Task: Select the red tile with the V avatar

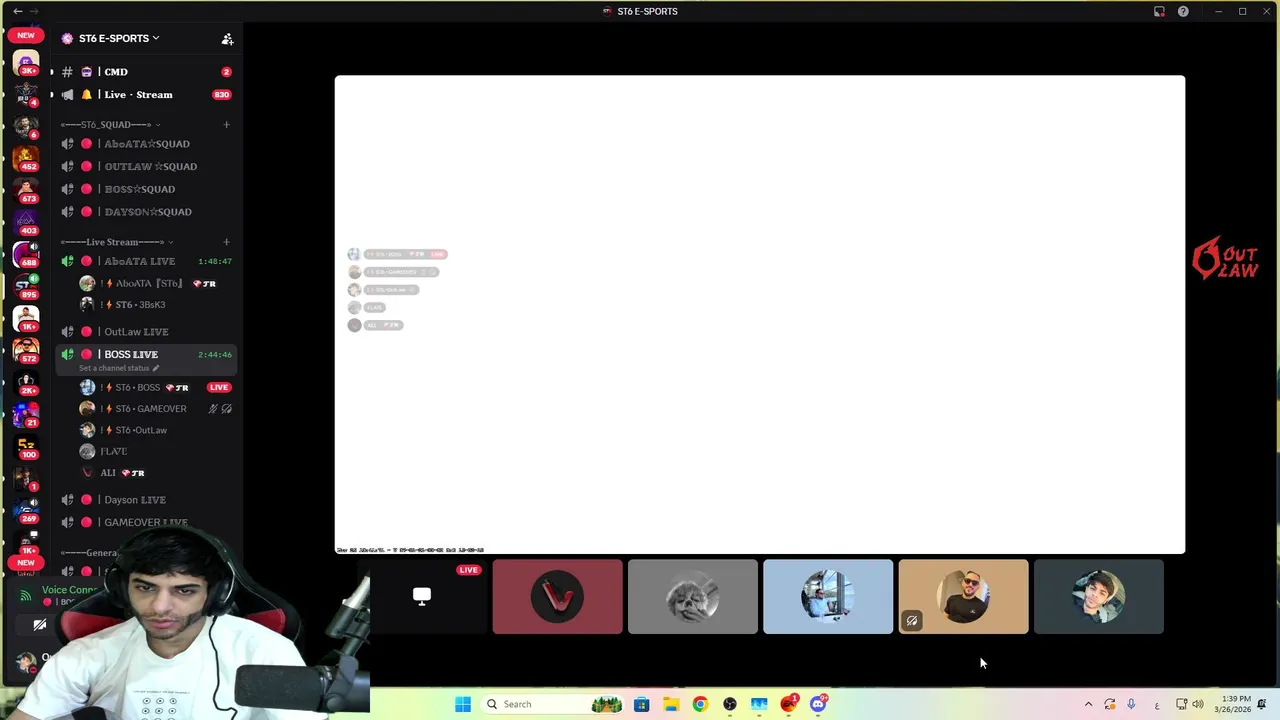Action: point(557,597)
